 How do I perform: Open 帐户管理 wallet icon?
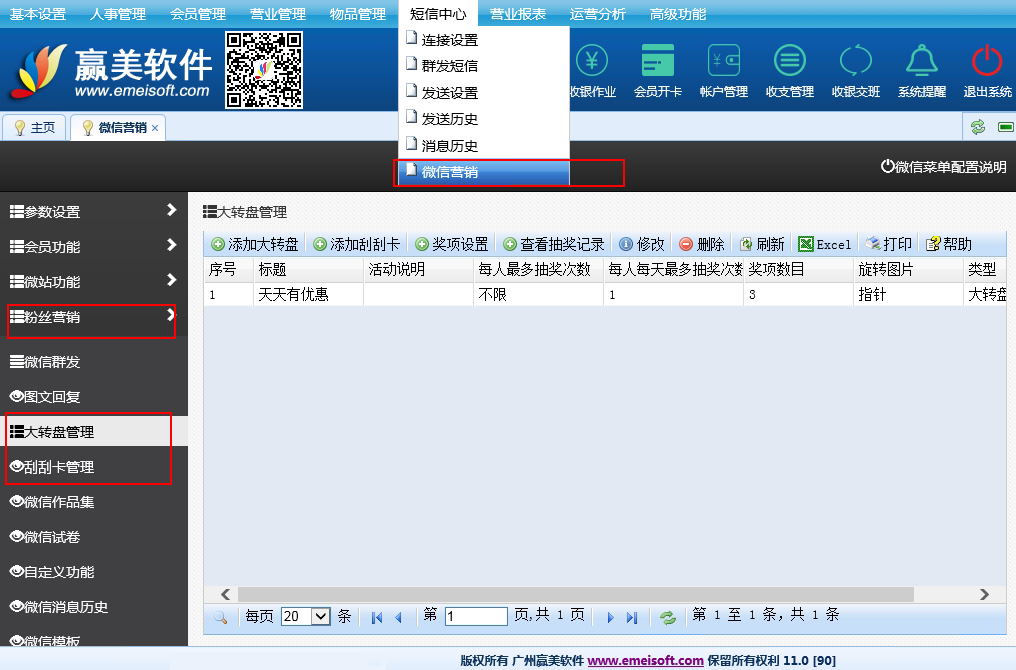coord(723,62)
